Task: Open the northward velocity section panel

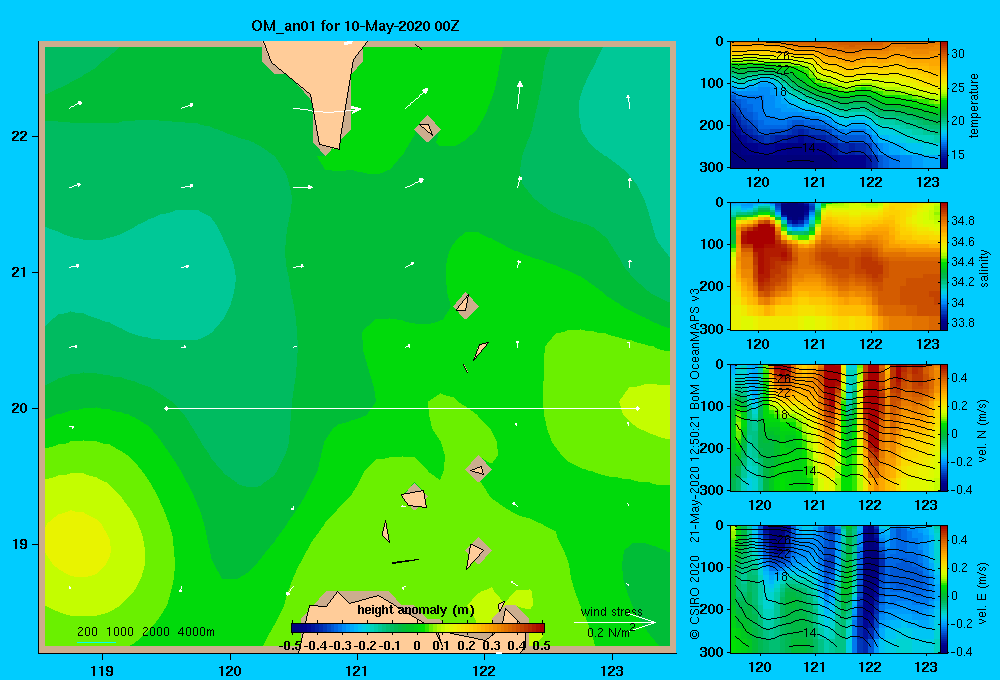Action: tap(834, 427)
